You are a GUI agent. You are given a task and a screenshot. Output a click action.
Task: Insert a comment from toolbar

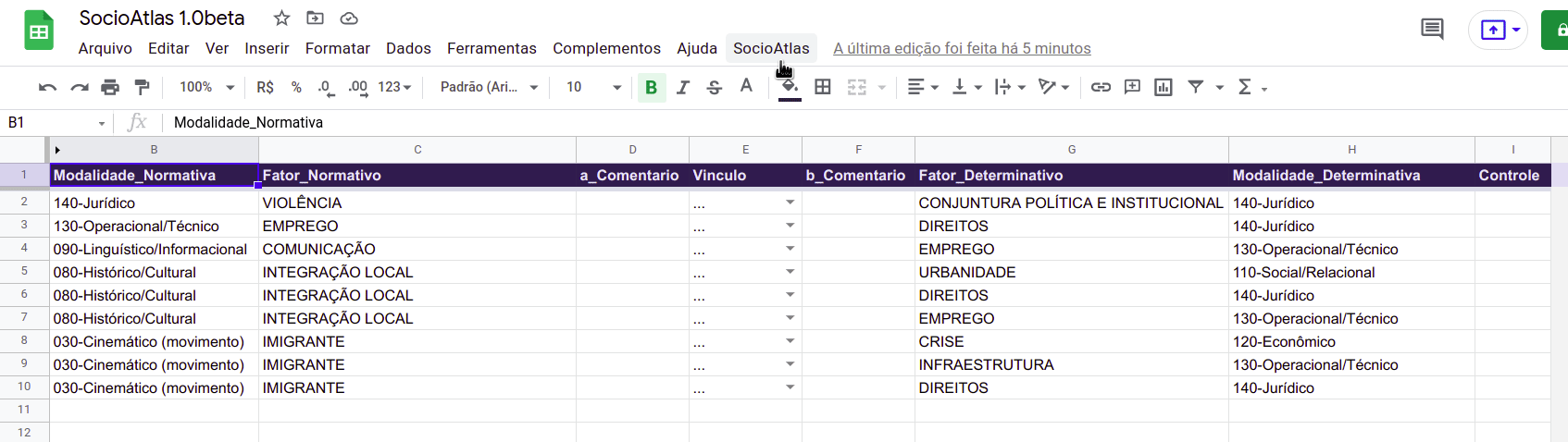(1132, 87)
